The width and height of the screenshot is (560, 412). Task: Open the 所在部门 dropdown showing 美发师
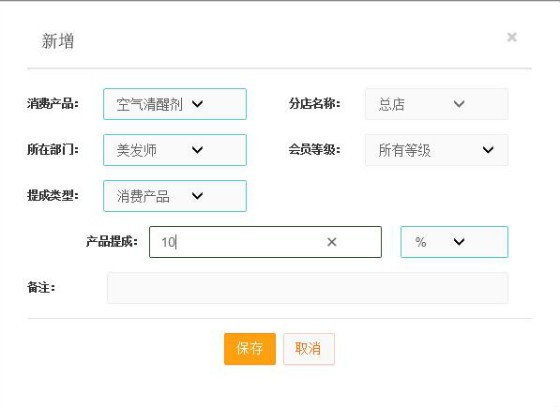coord(175,150)
